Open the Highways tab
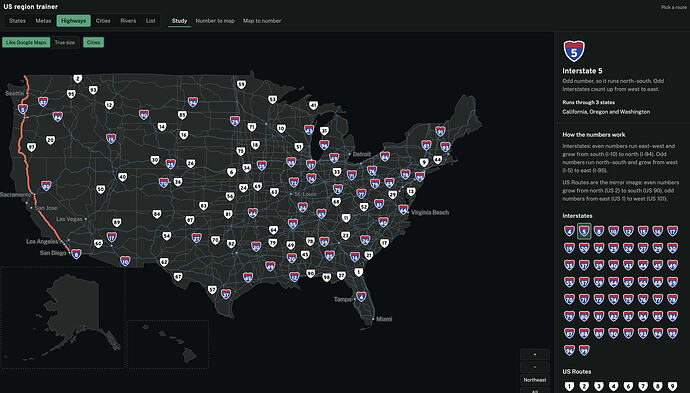The width and height of the screenshot is (690, 393). (73, 21)
